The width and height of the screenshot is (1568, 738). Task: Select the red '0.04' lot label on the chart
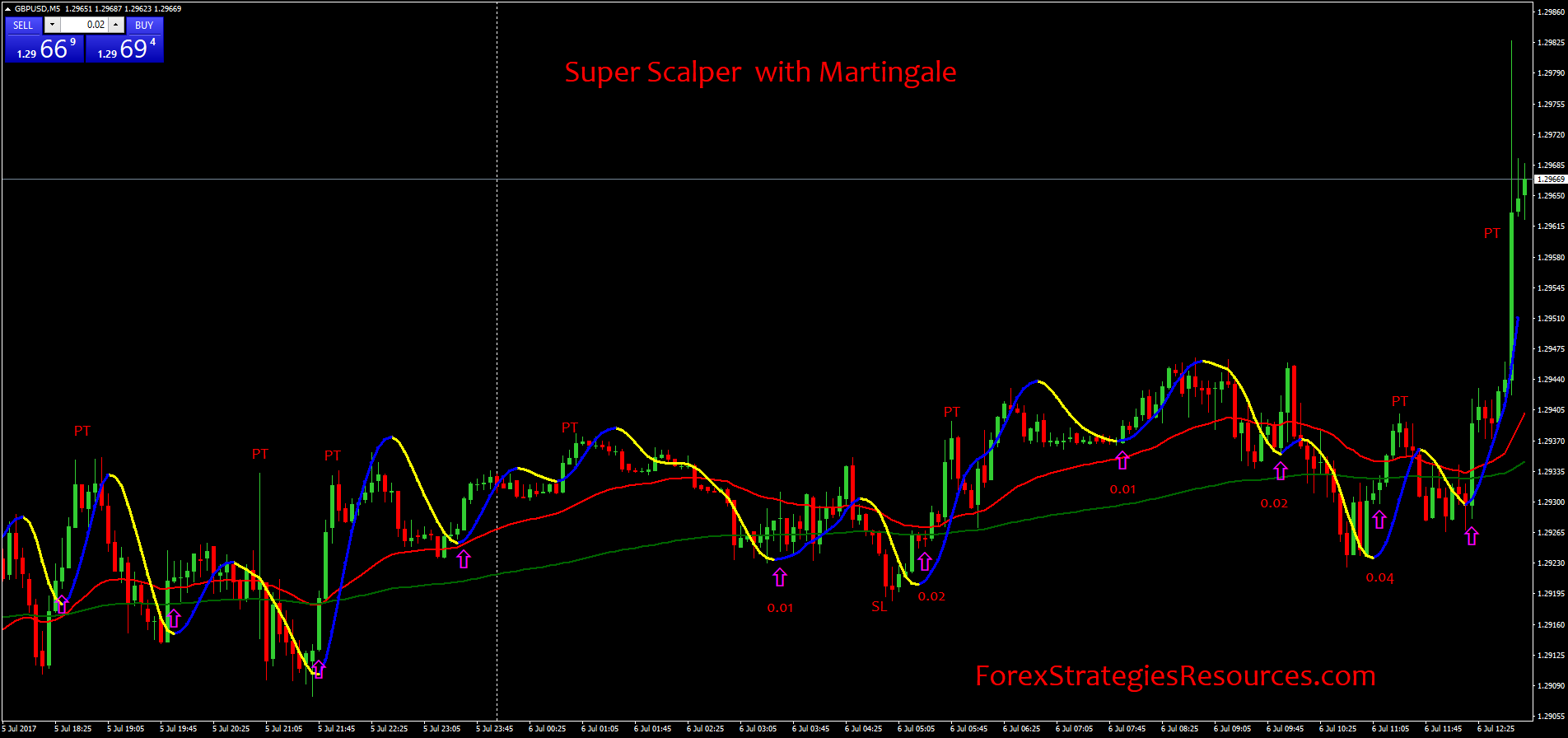1380,578
